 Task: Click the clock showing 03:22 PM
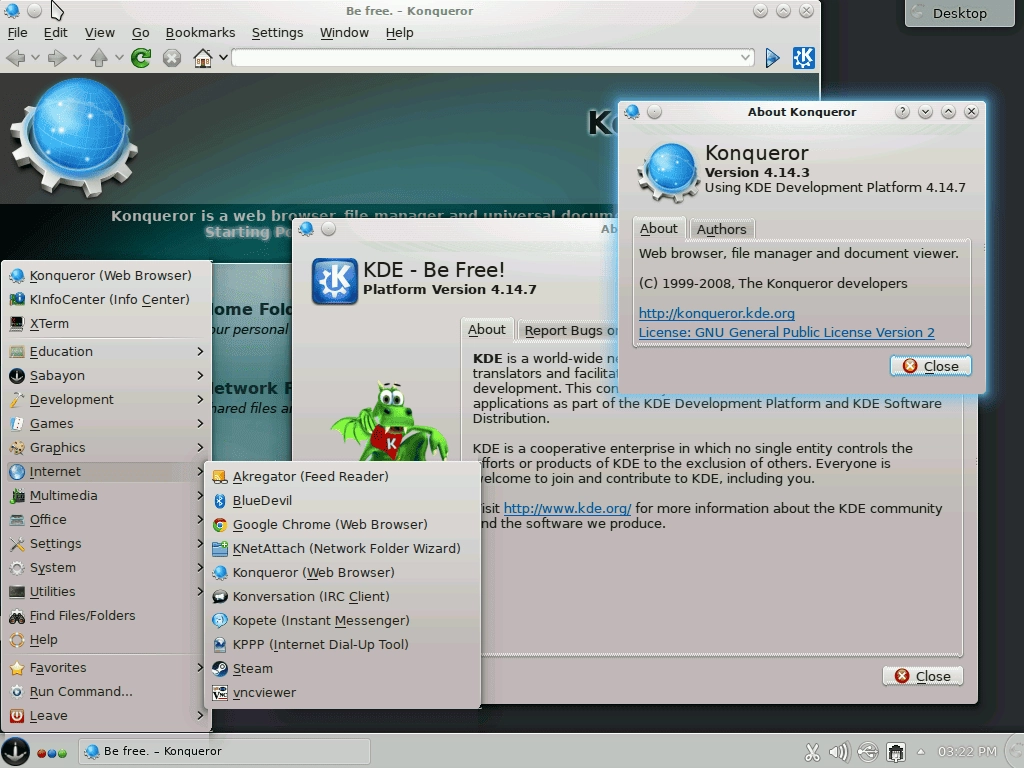point(967,752)
